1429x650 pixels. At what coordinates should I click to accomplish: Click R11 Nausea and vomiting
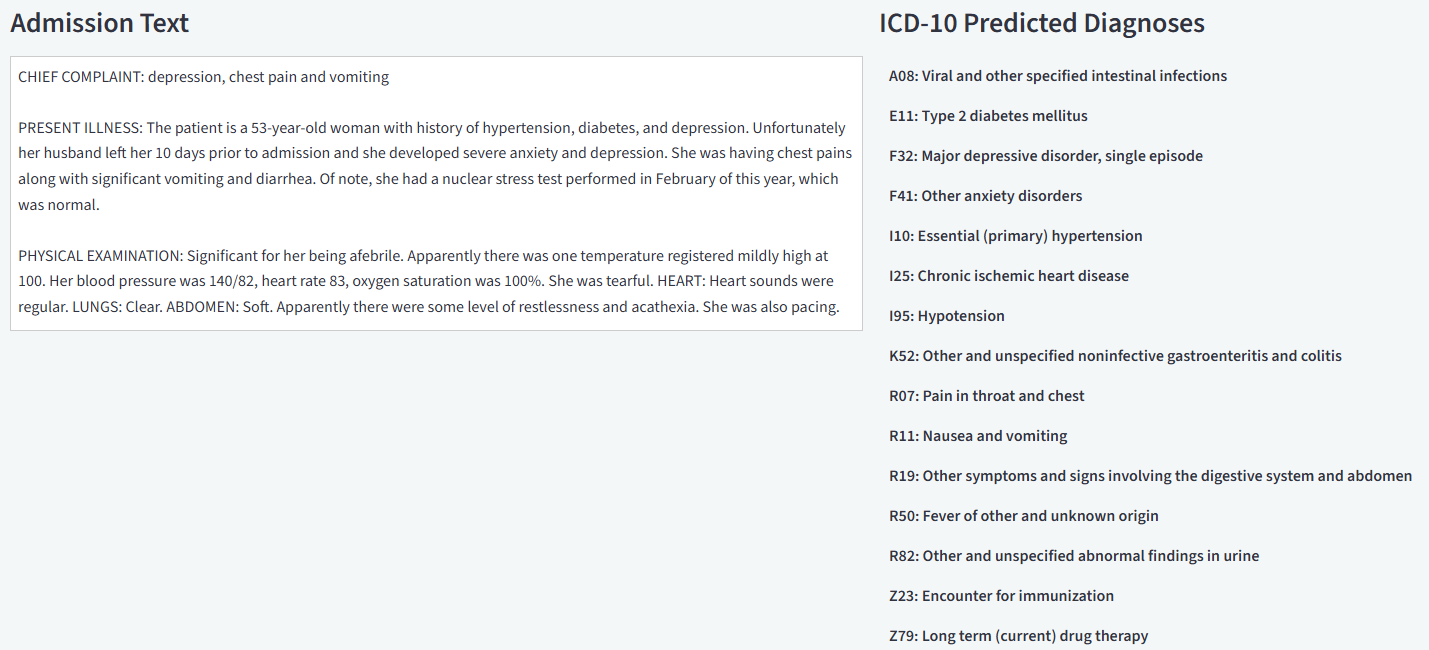tap(978, 436)
